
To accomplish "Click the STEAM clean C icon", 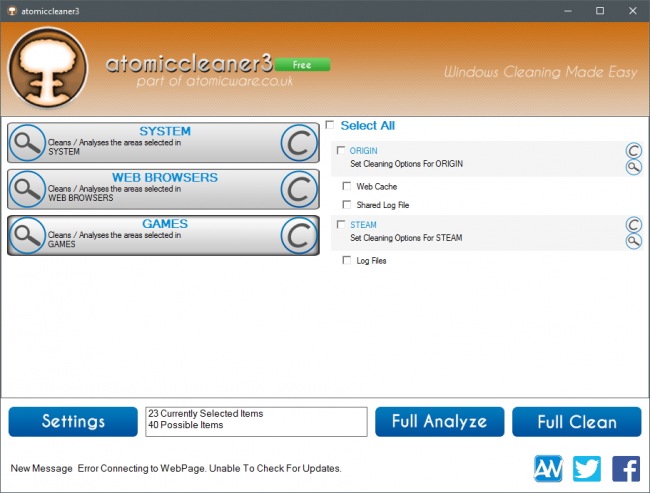I will tap(633, 225).
